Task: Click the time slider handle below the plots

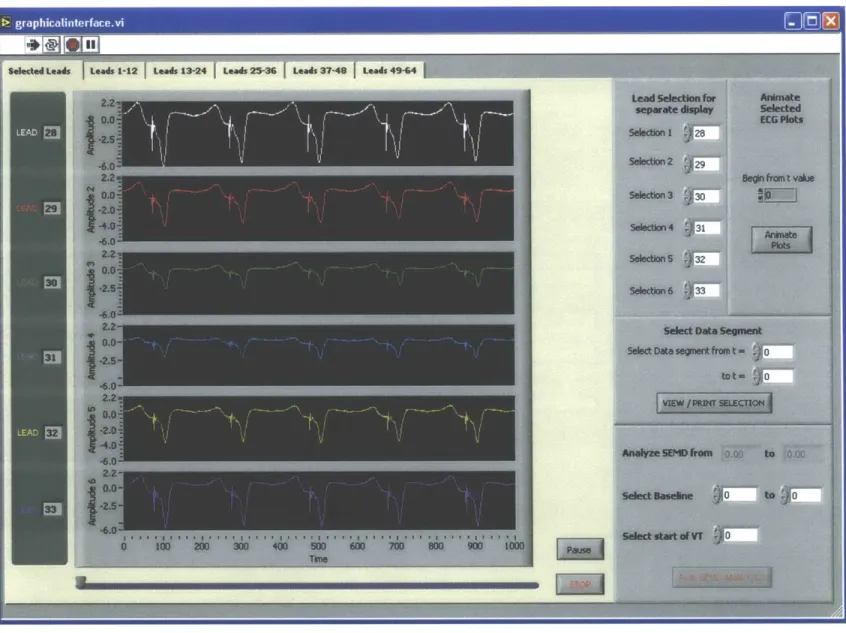Action: click(x=81, y=582)
